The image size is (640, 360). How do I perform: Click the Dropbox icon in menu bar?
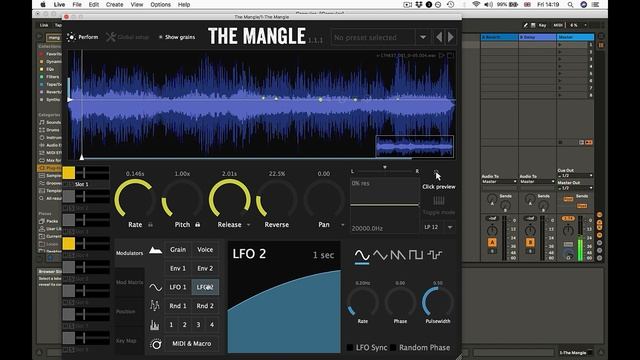click(419, 4)
